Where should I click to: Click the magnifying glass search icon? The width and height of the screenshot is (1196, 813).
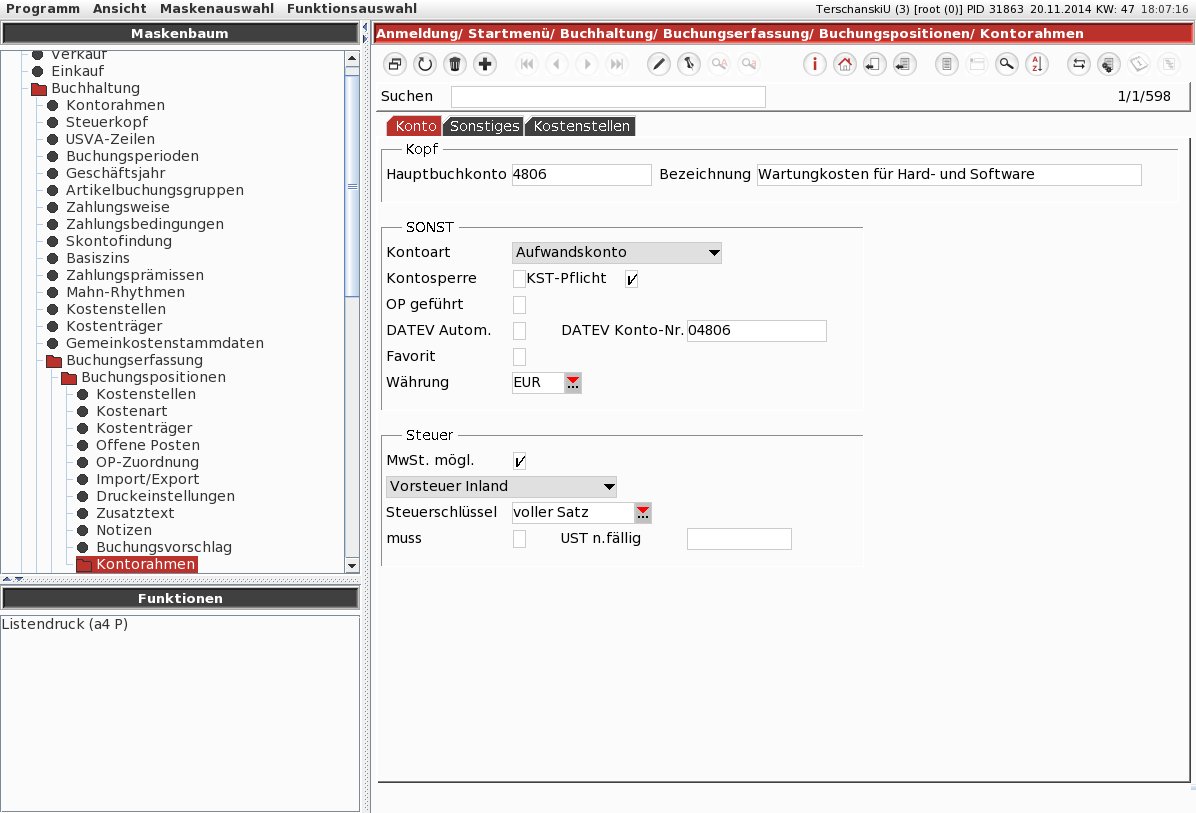(x=1007, y=64)
